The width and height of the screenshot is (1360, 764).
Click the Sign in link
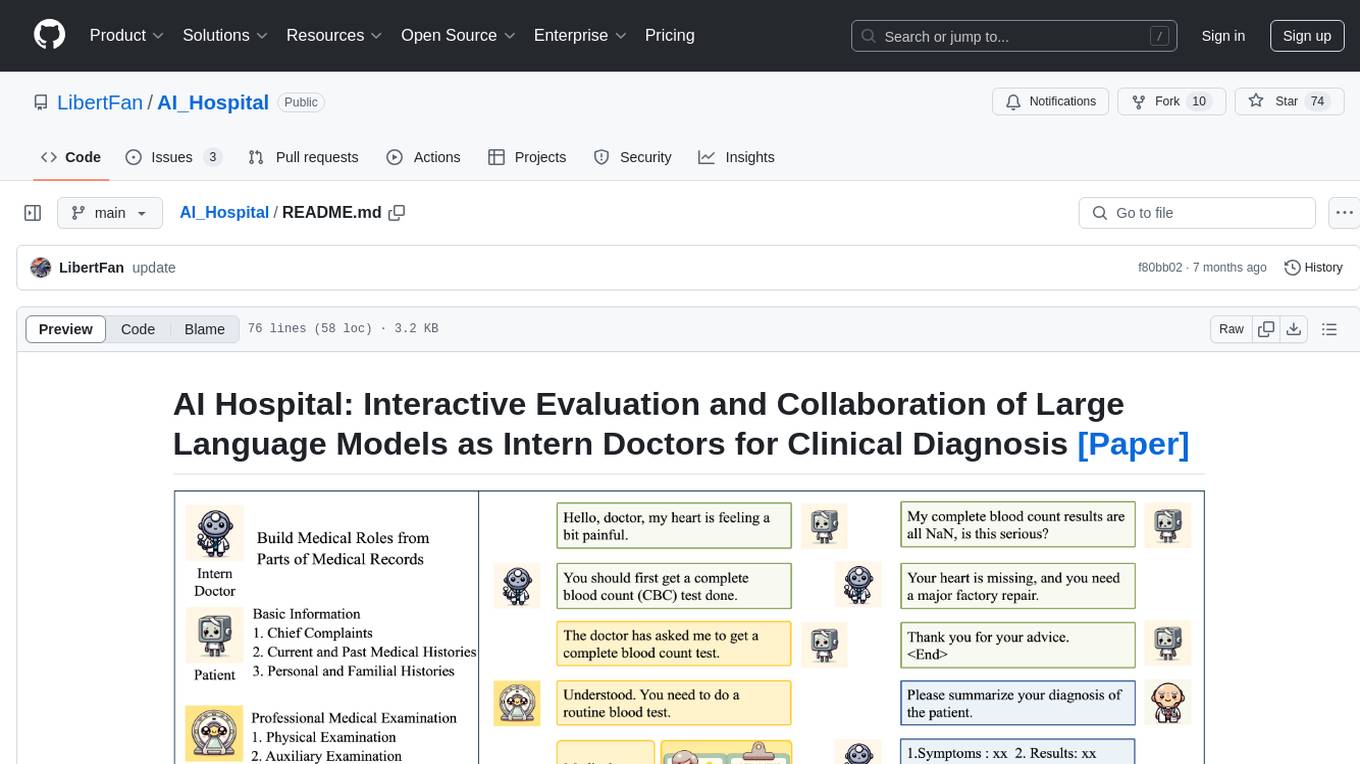(1223, 36)
